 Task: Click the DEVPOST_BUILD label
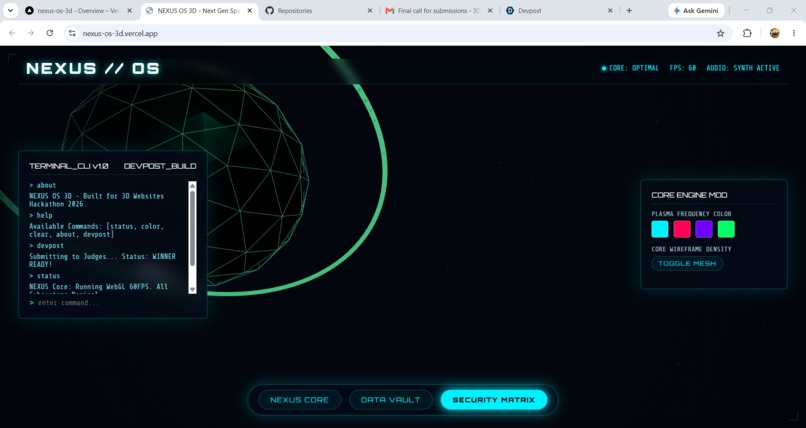click(160, 166)
